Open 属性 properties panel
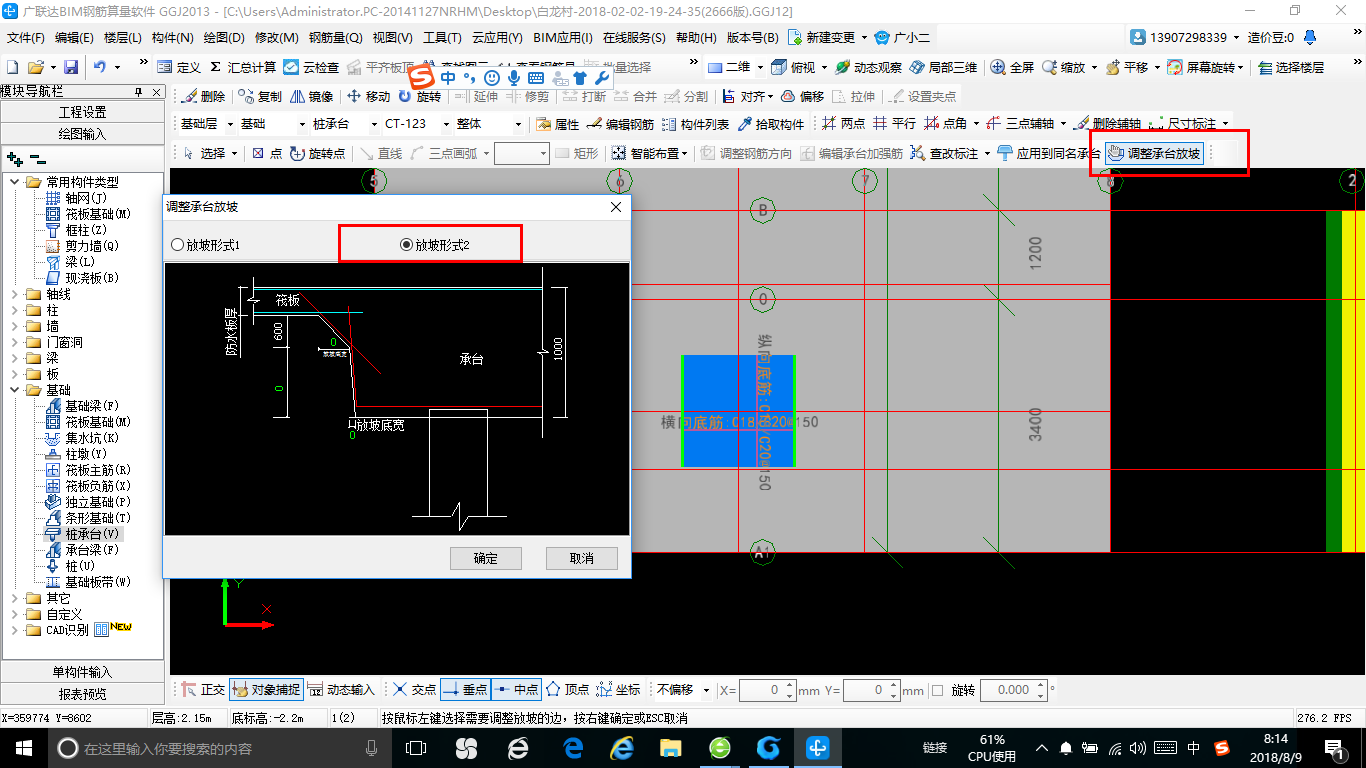The width and height of the screenshot is (1366, 768). [558, 125]
